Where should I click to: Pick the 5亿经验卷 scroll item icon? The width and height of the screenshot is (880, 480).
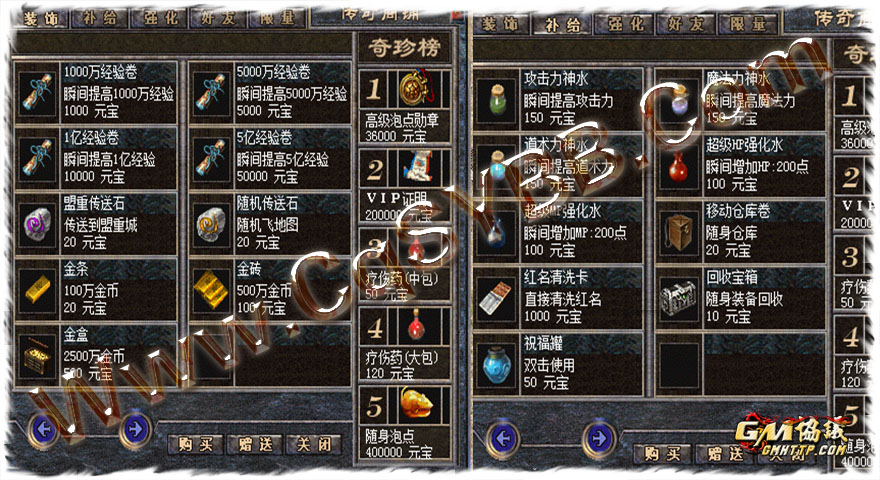(x=211, y=158)
